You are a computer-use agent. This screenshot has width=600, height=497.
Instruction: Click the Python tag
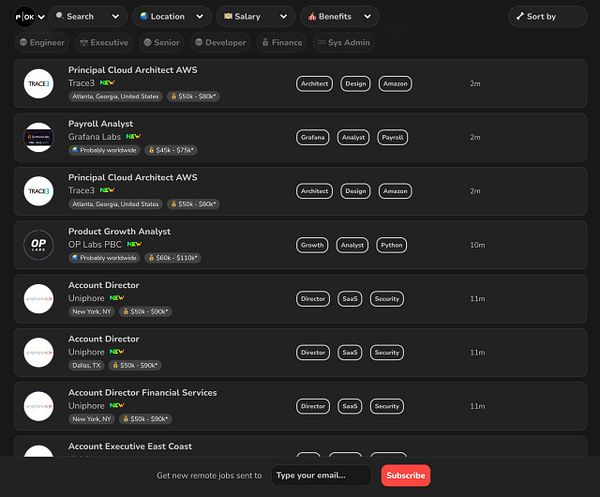click(391, 245)
